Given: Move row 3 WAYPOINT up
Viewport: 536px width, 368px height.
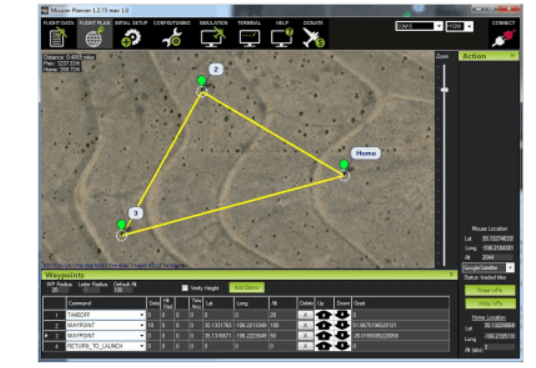Looking at the screenshot, I should click(x=324, y=336).
